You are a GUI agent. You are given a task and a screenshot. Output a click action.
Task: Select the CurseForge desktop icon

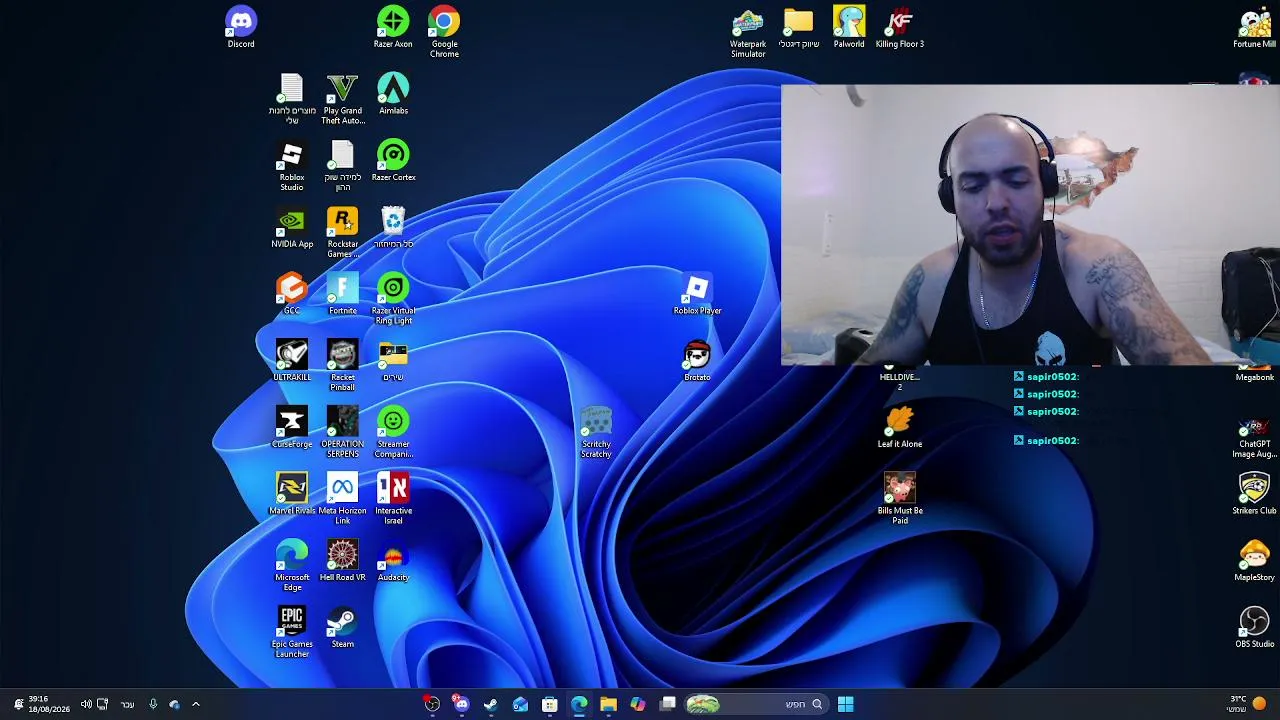292,428
